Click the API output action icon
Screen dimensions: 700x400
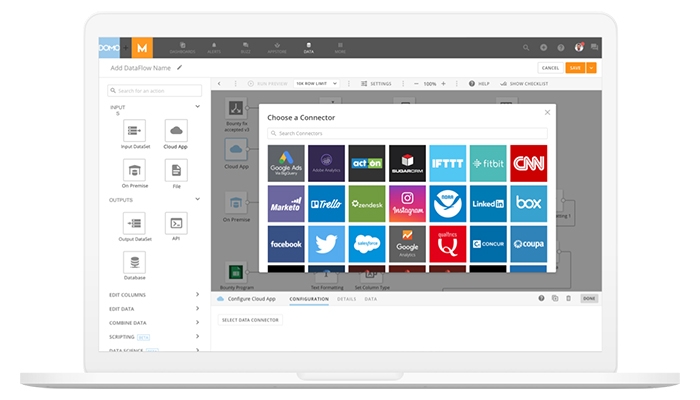[x=176, y=223]
